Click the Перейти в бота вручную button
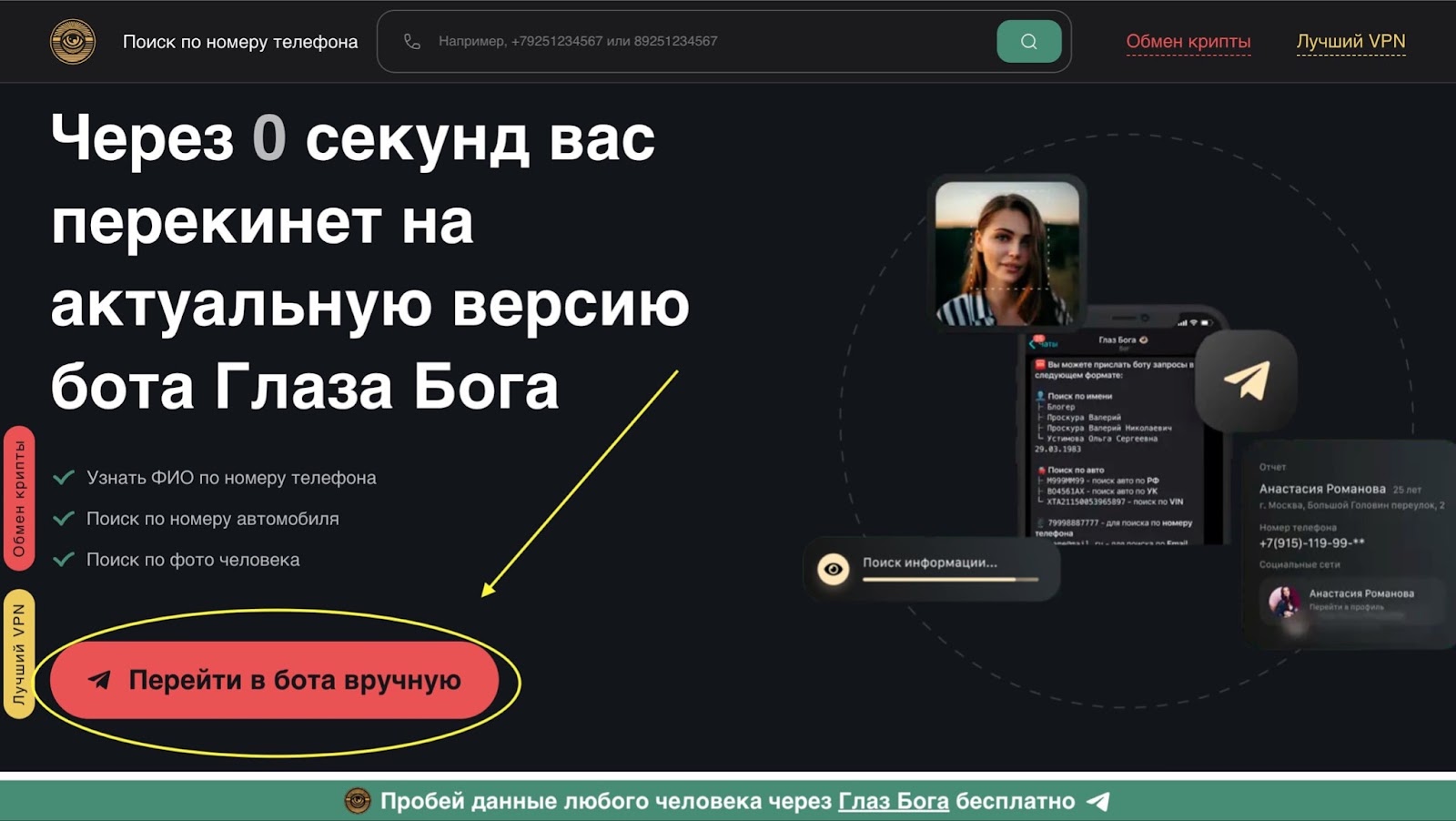Screen dimensions: 1456x821 (x=274, y=680)
